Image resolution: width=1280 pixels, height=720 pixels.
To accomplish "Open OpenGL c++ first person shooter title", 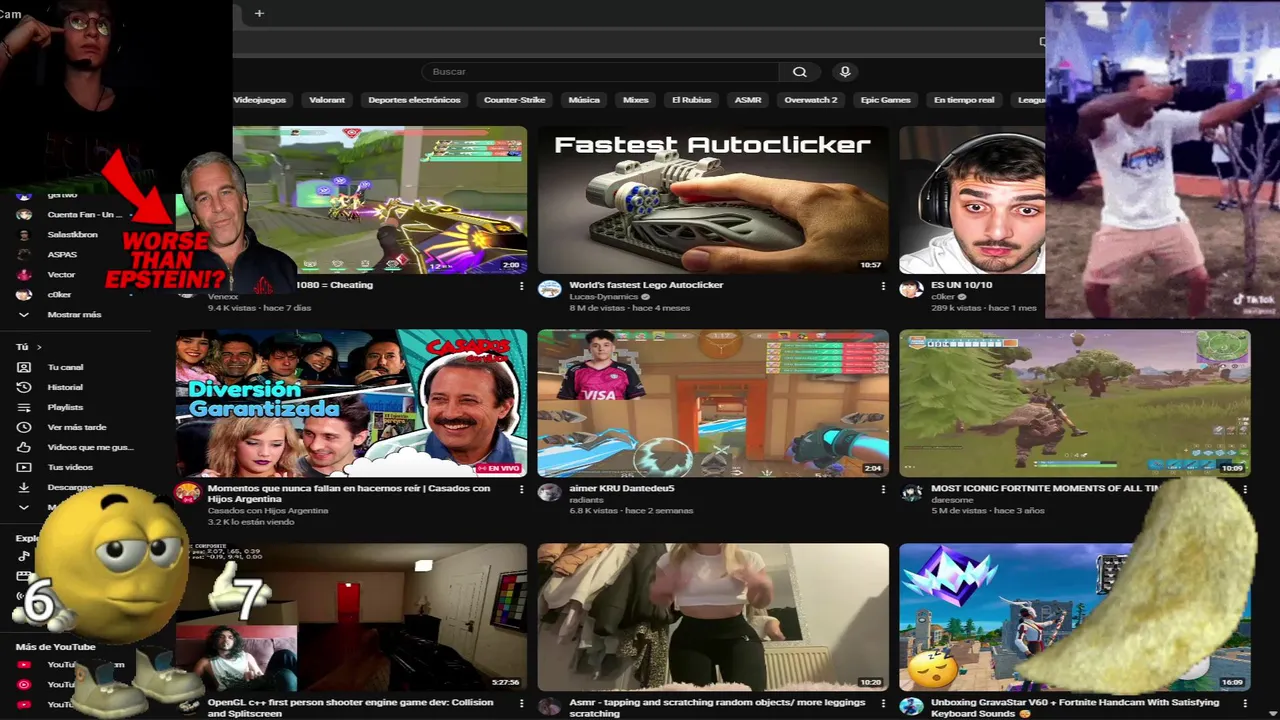I will click(x=350, y=707).
